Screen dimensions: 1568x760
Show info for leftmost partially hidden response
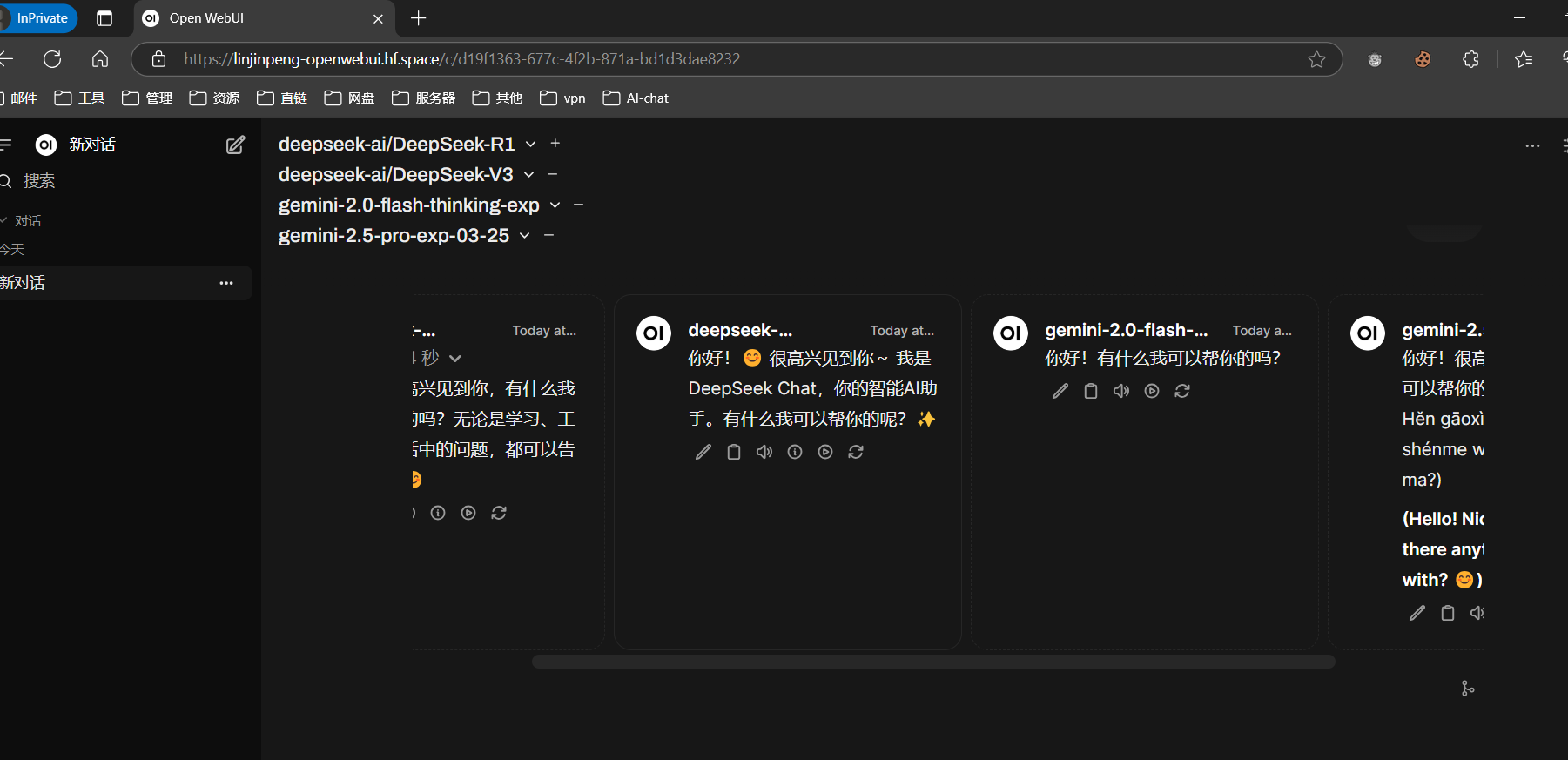click(438, 513)
